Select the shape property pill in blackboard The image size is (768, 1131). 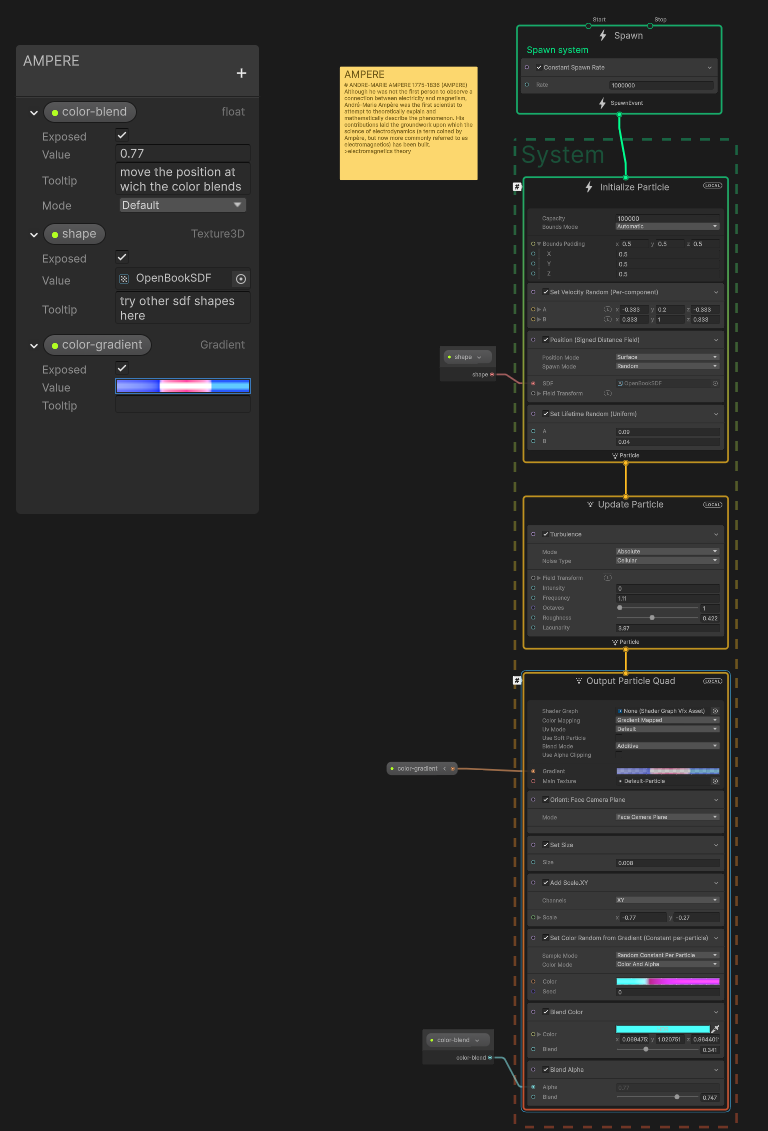74,234
